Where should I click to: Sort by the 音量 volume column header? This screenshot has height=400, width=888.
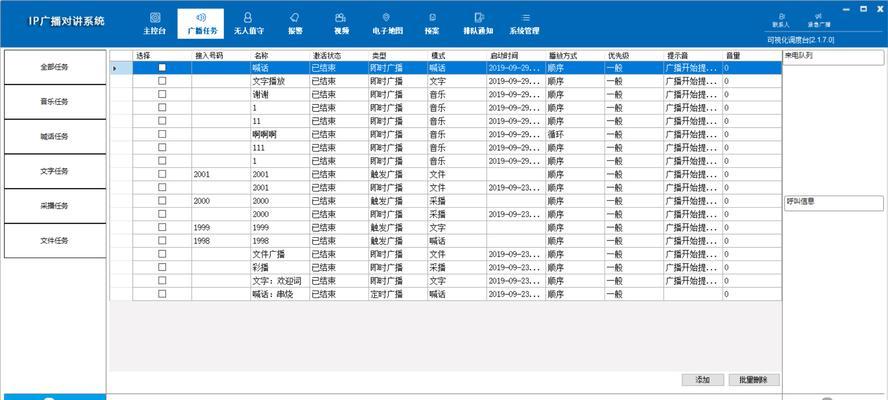click(x=751, y=56)
